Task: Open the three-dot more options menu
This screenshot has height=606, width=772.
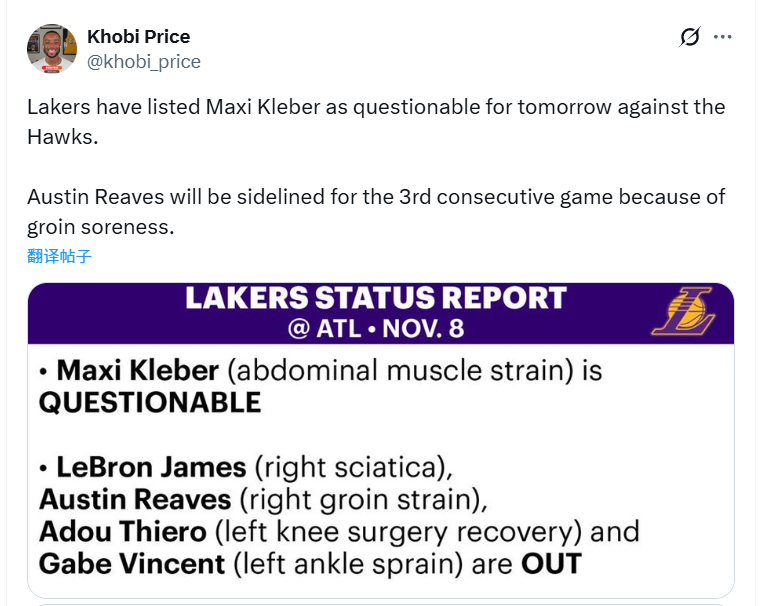Action: click(722, 38)
